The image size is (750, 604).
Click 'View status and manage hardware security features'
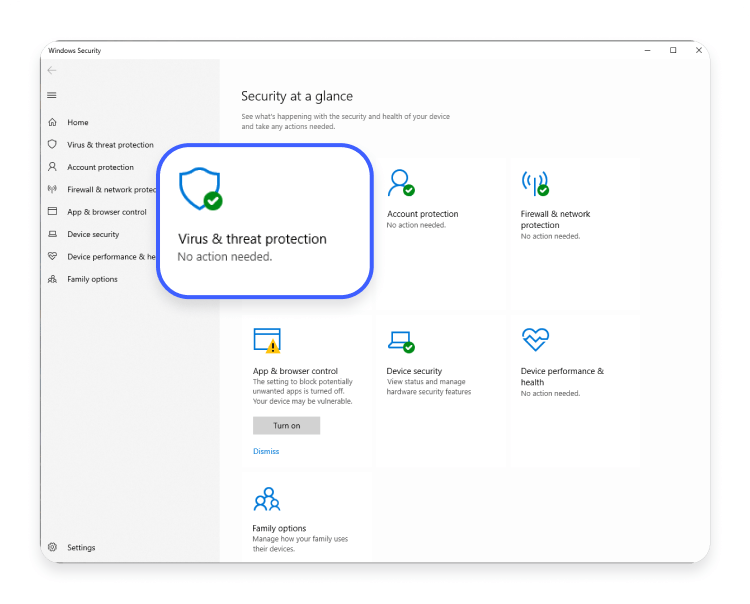click(x=429, y=386)
